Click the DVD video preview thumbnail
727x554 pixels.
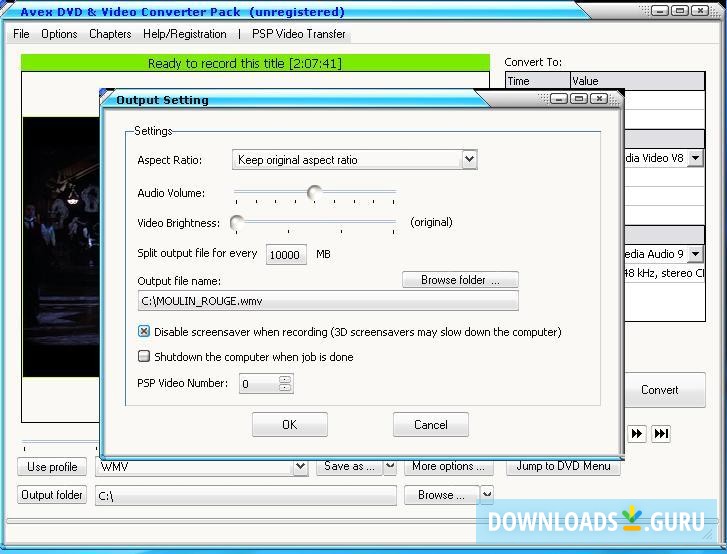[61, 247]
